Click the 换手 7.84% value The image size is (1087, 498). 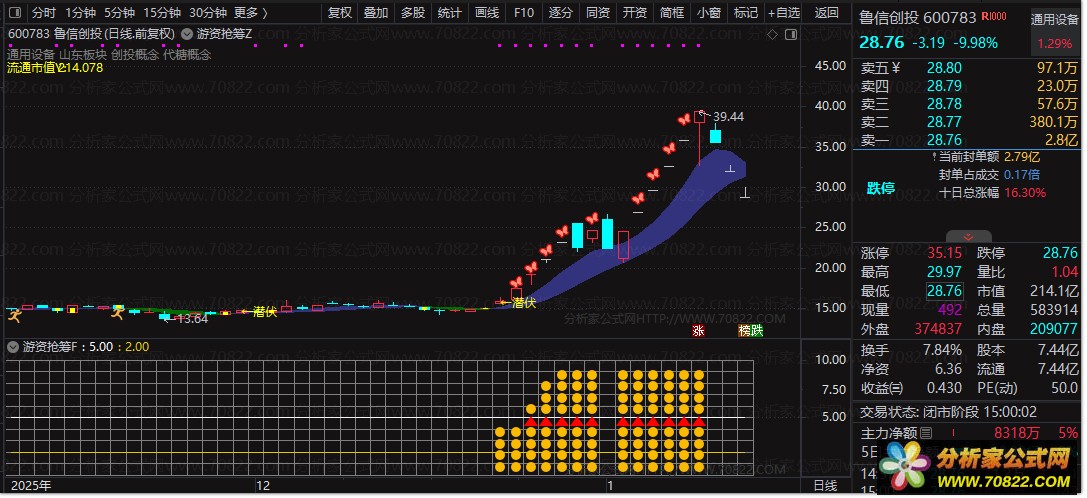point(941,350)
